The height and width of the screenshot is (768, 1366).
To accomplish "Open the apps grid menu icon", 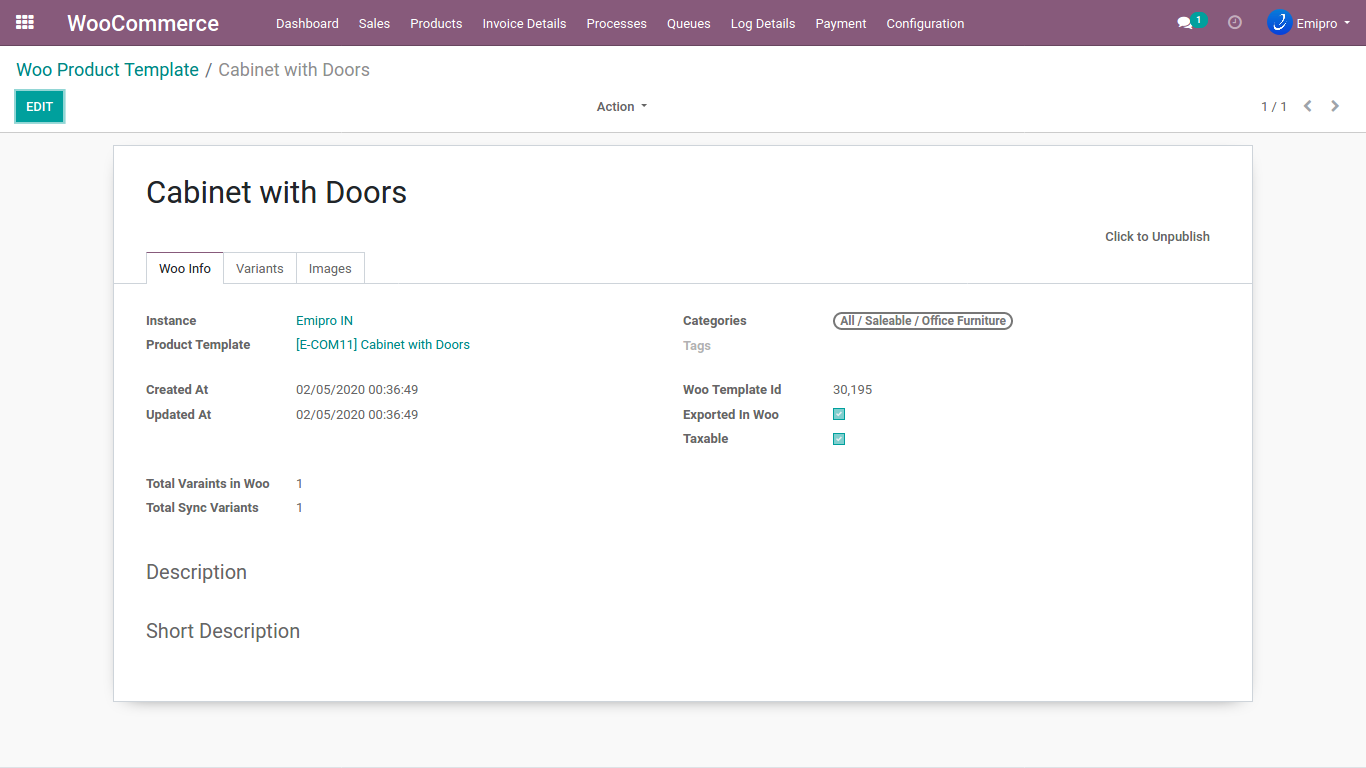I will click(x=25, y=22).
